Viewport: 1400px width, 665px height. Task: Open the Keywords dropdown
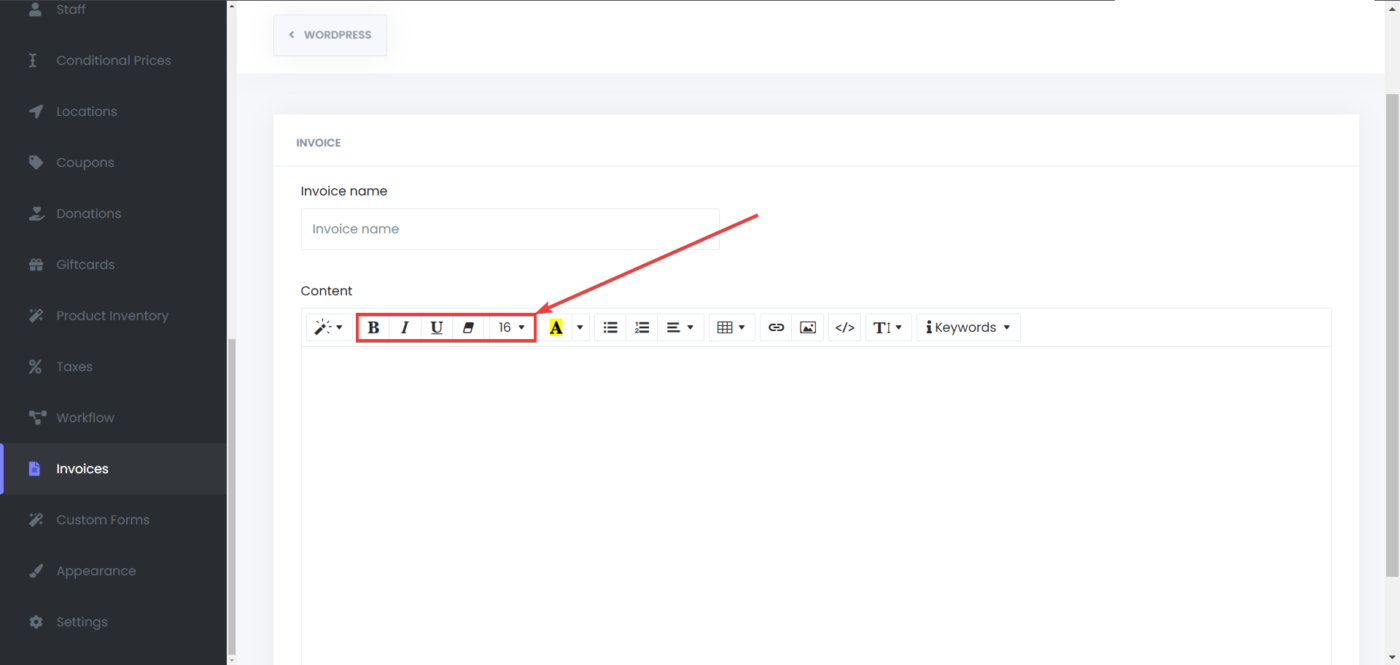point(968,328)
